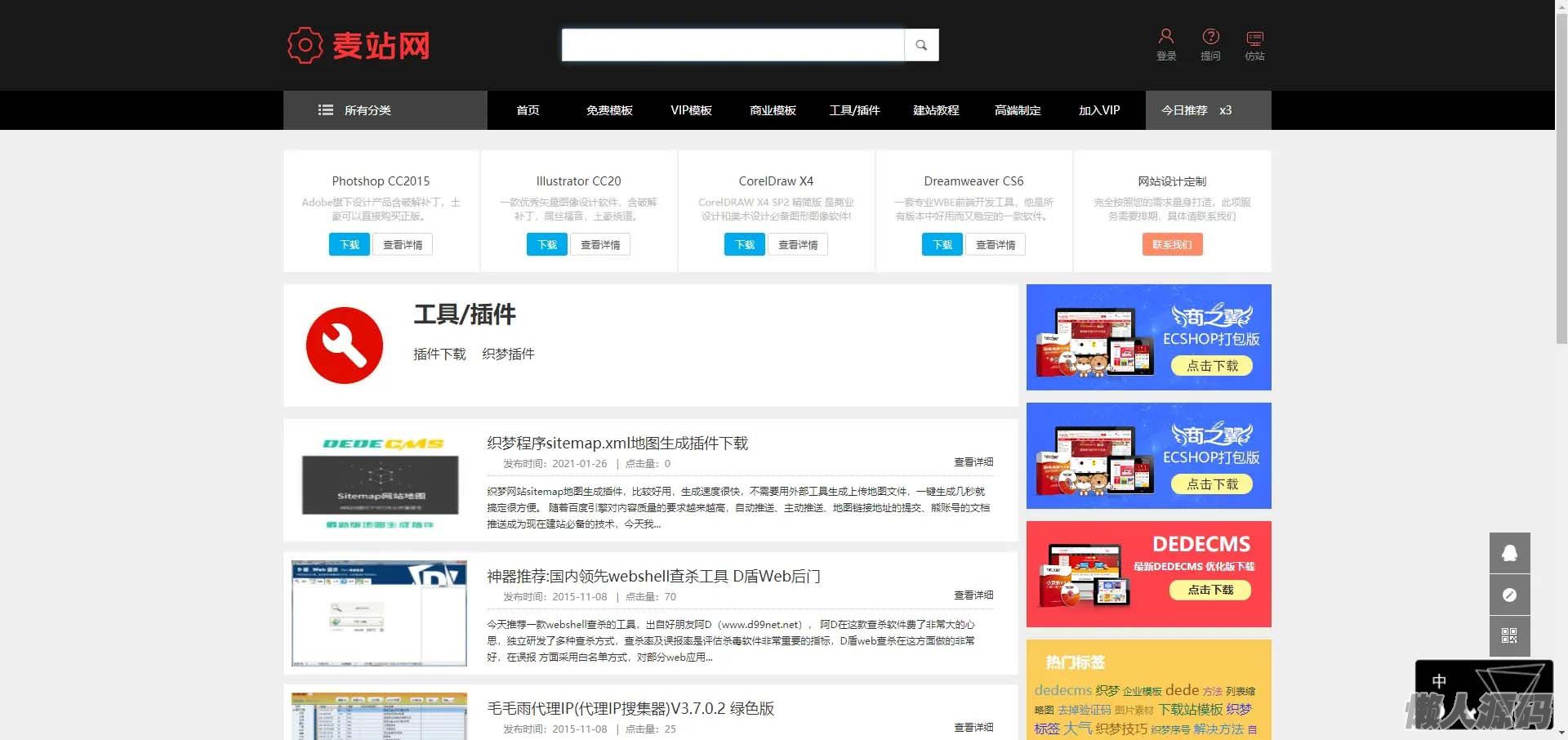Open the 织梦插件 subcategory link
The width and height of the screenshot is (1568, 740).
(508, 354)
